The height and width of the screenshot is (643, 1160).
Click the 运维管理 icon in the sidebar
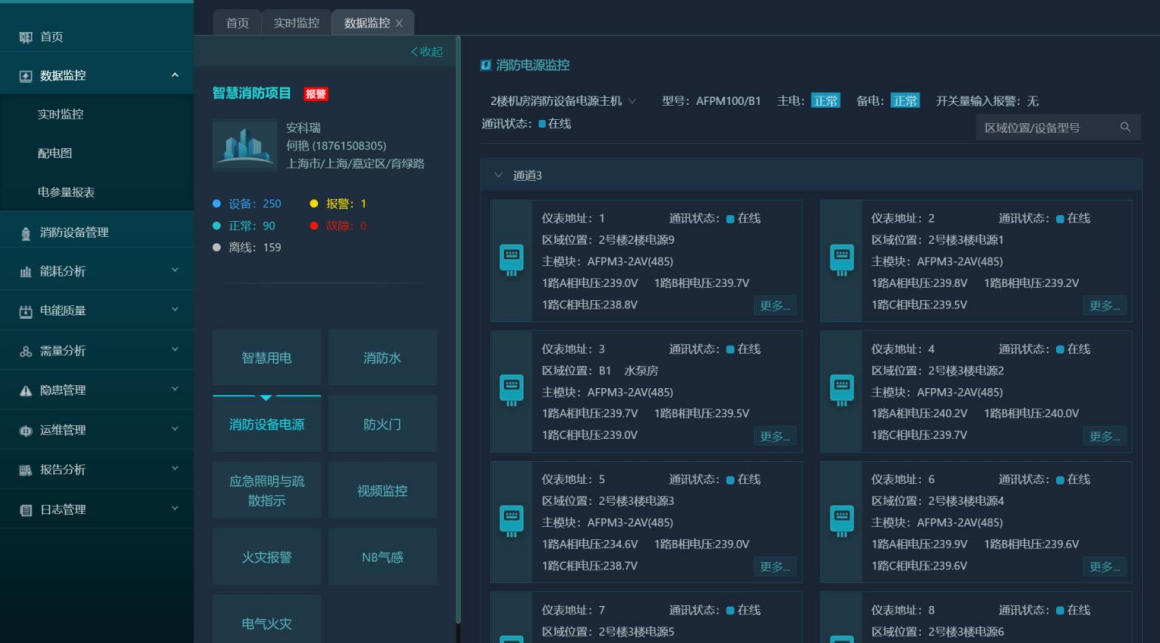tap(26, 431)
